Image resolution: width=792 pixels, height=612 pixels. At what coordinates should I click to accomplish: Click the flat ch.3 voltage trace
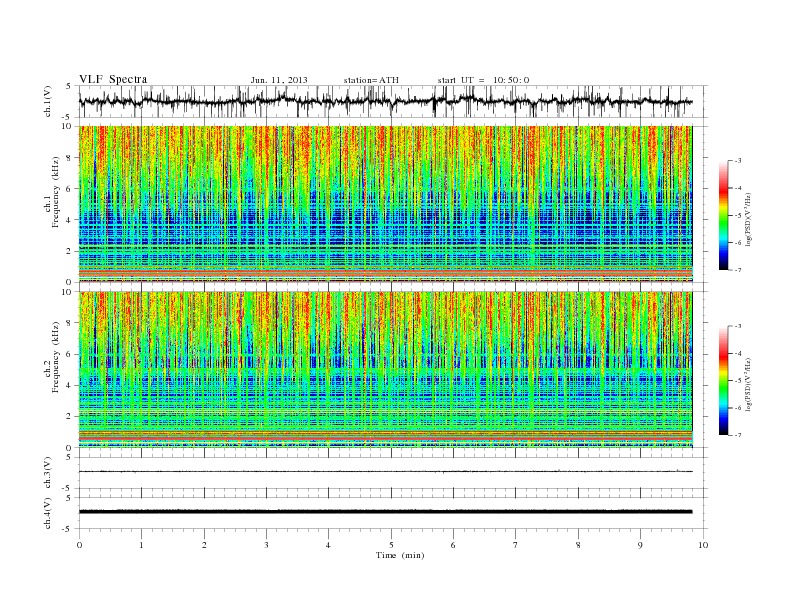pos(385,472)
